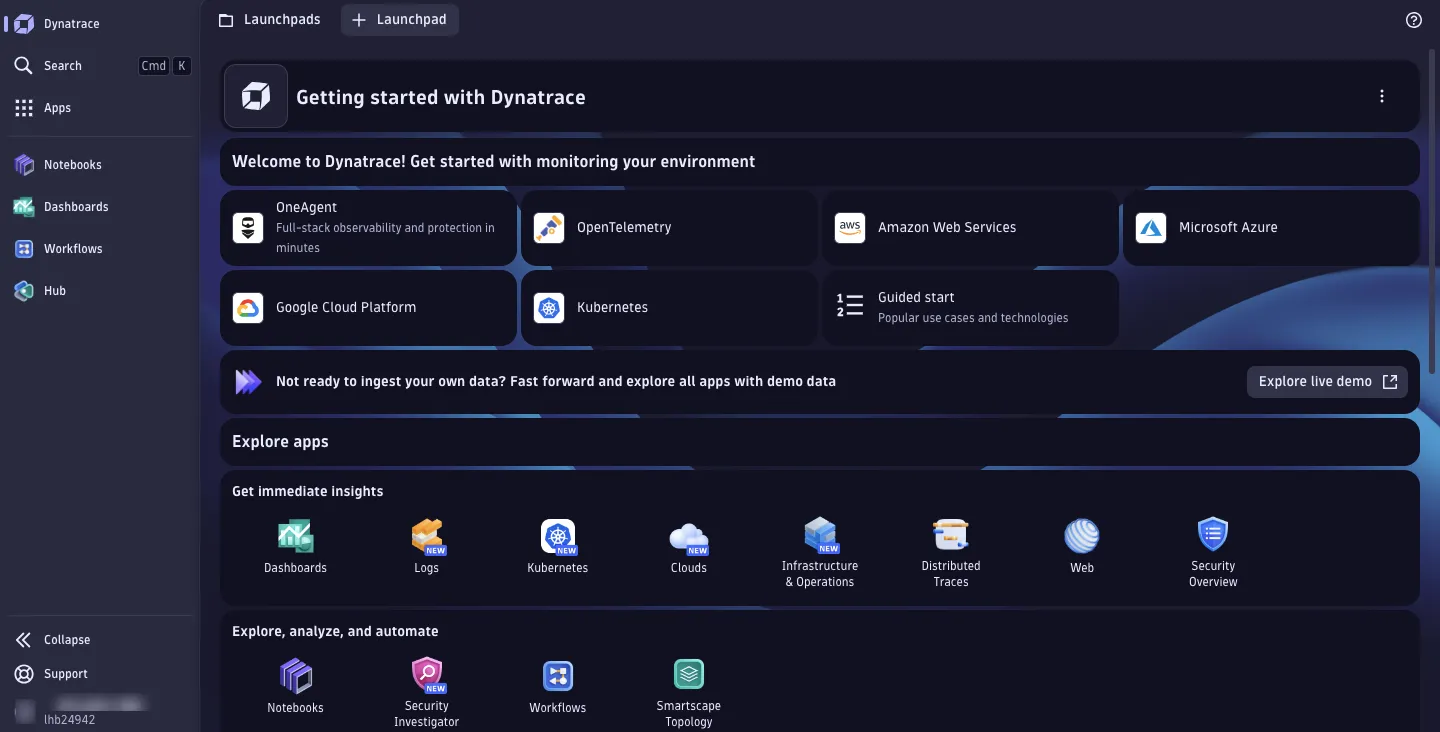Select the OpenTelemetry card
Image resolution: width=1440 pixels, height=732 pixels.
pyautogui.click(x=669, y=228)
